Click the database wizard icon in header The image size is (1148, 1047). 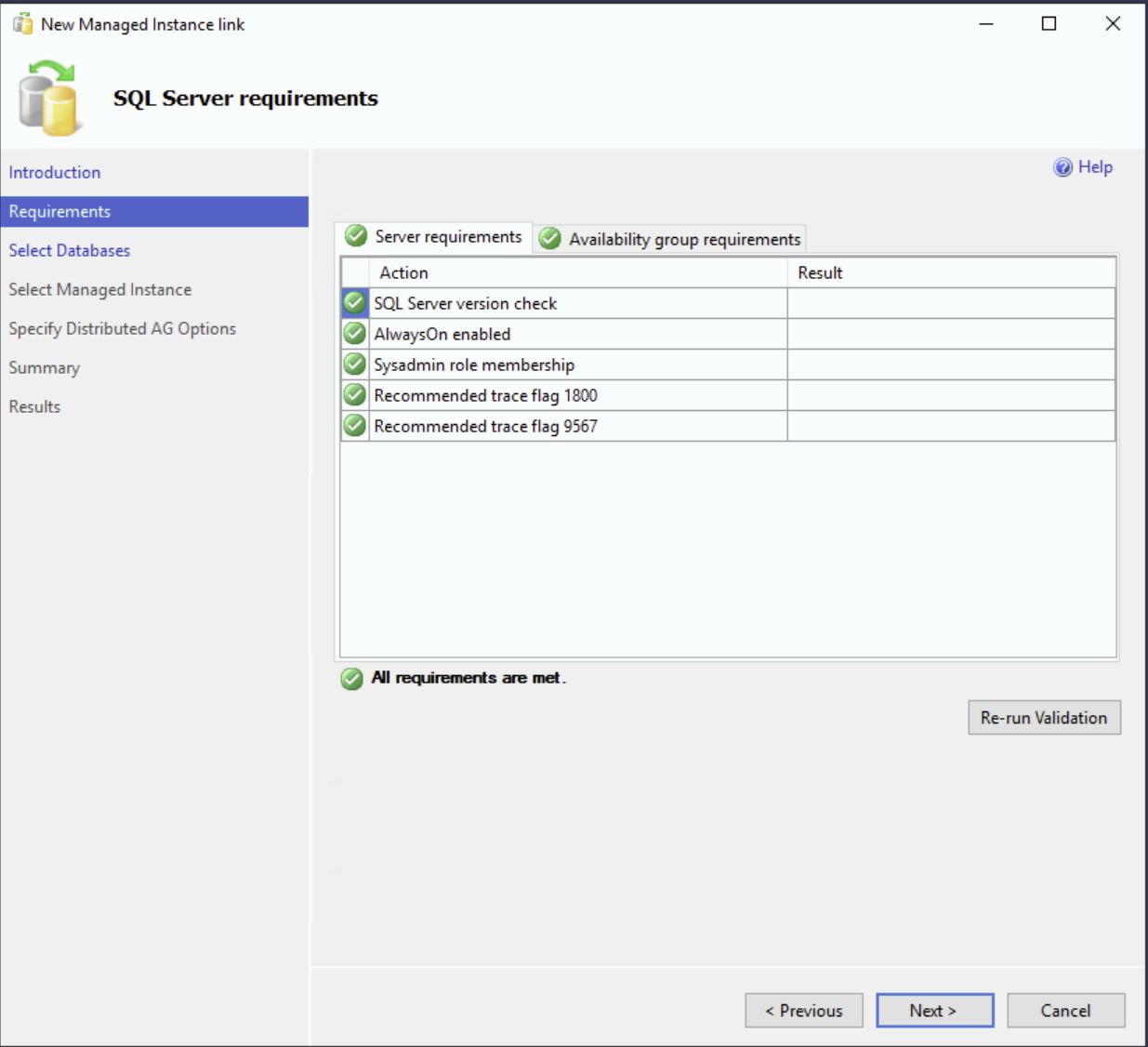click(x=49, y=98)
